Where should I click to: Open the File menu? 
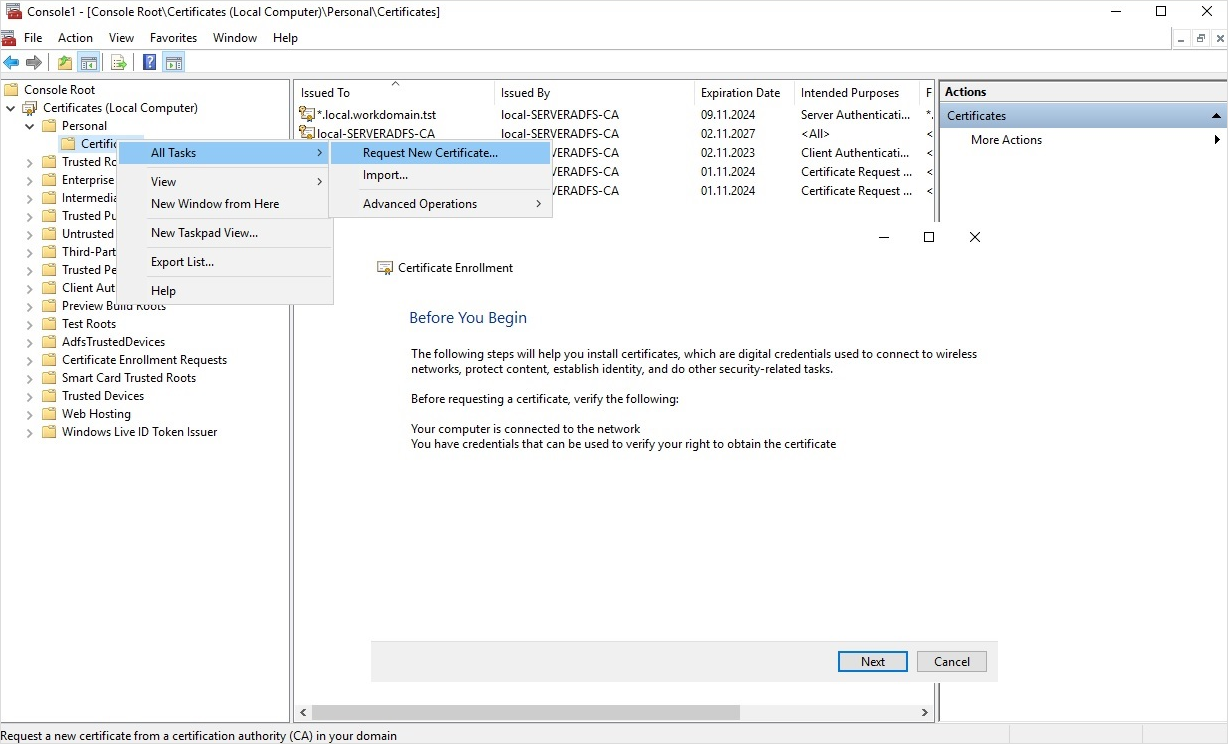click(x=33, y=38)
